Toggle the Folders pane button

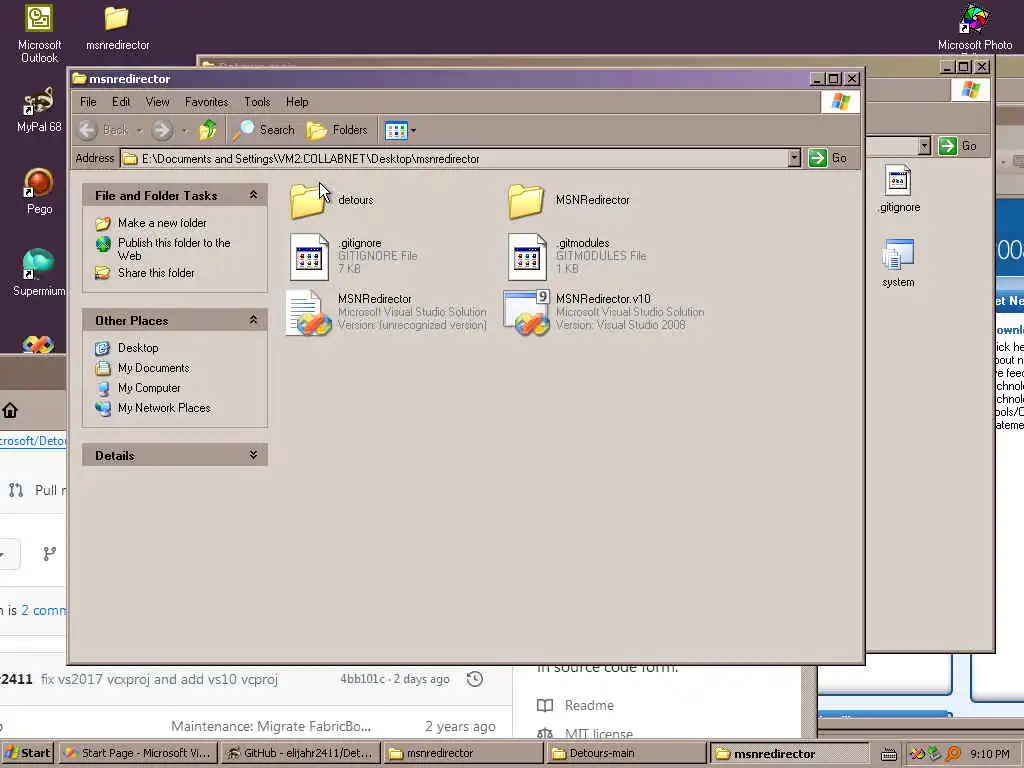338,130
